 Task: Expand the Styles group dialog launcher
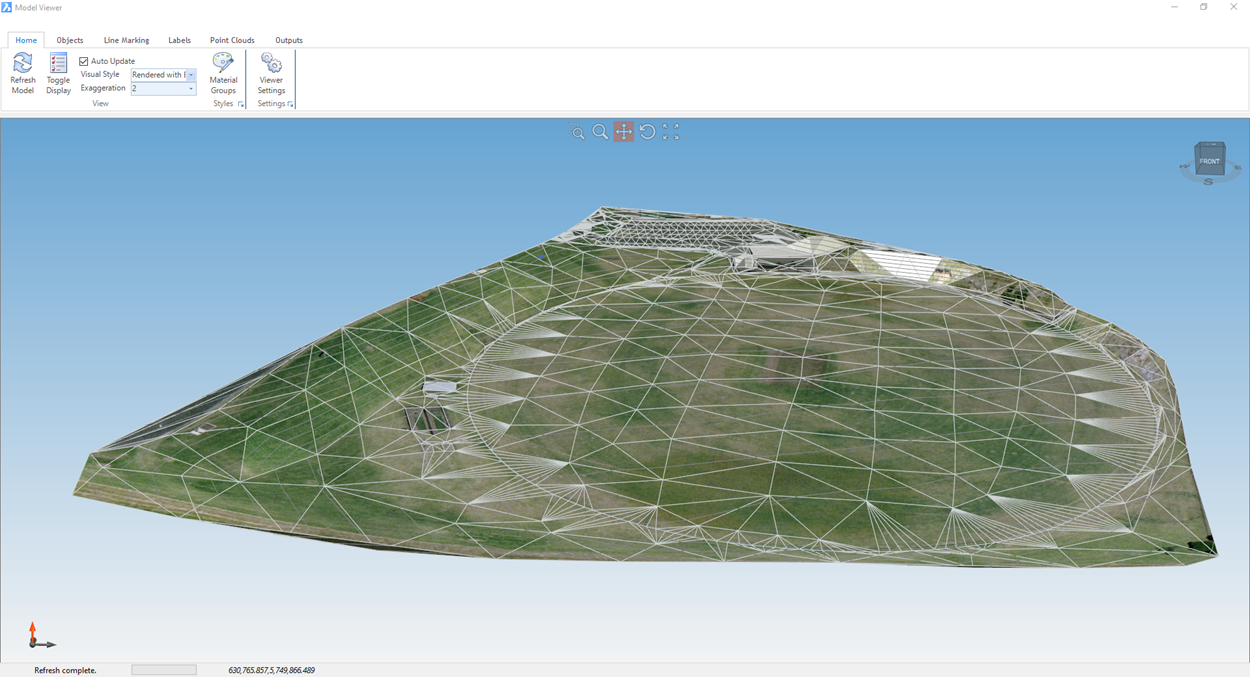[241, 104]
